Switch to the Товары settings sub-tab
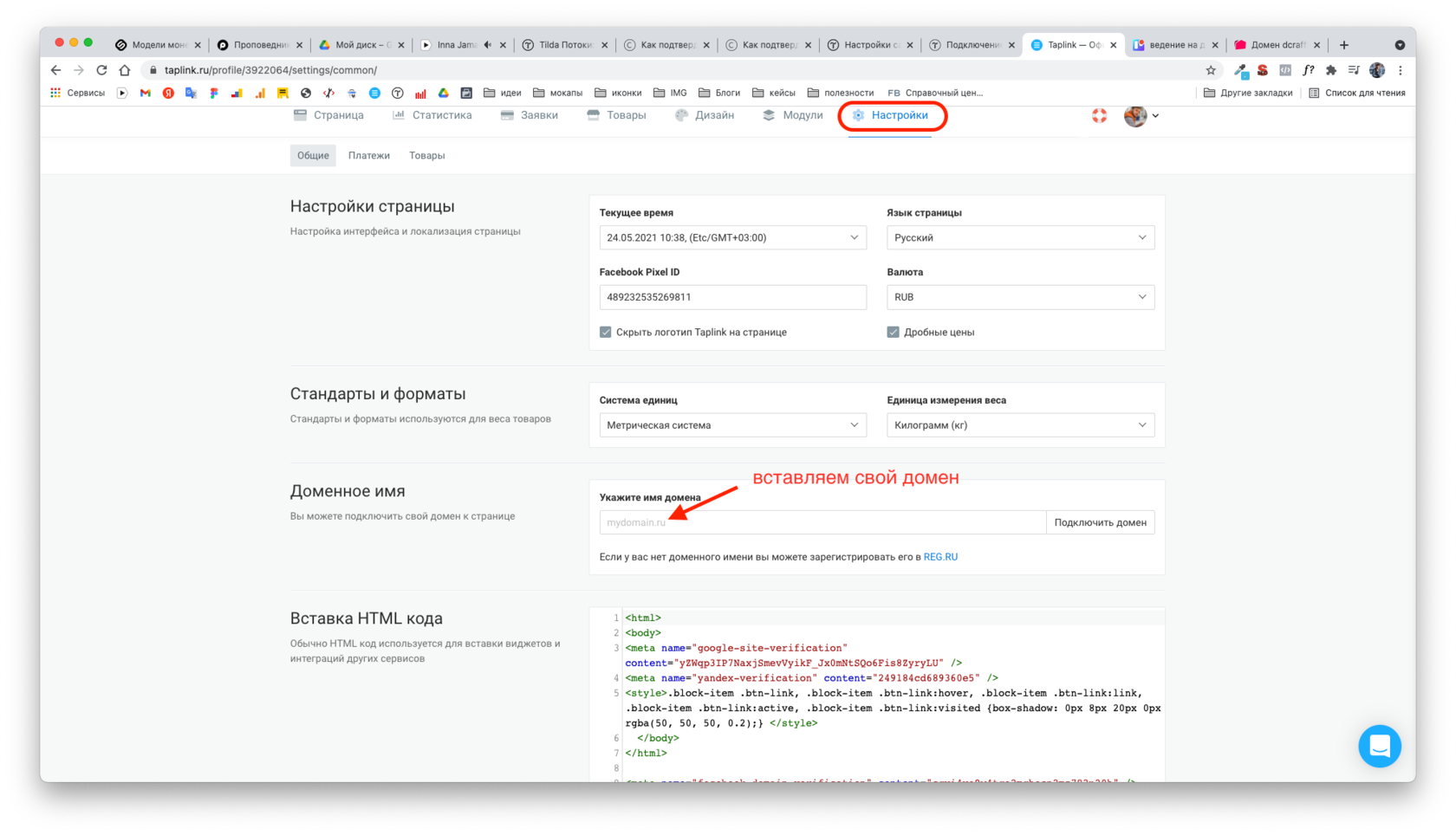Image resolution: width=1456 pixels, height=835 pixels. pos(427,156)
